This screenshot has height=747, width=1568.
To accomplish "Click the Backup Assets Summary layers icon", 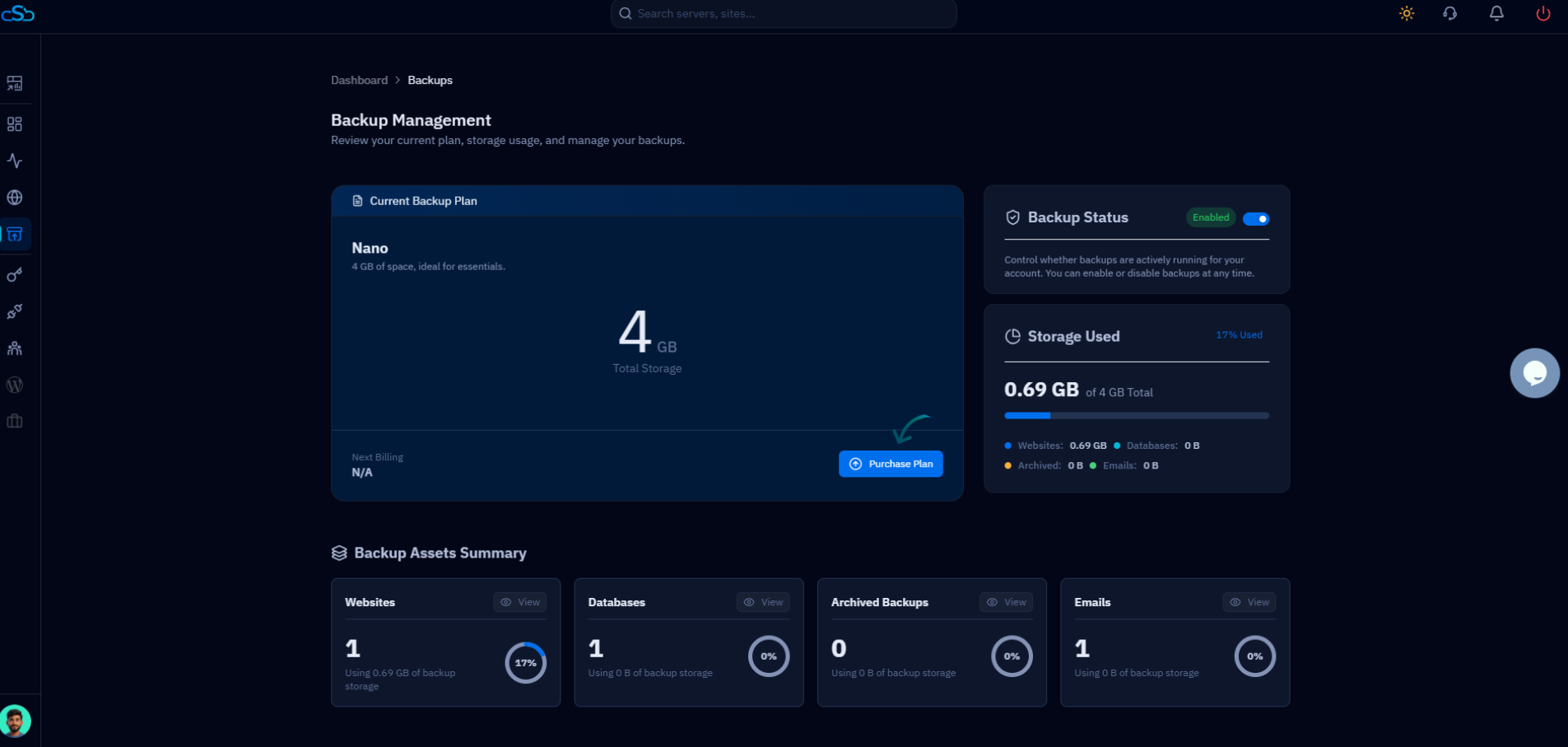I will click(339, 553).
